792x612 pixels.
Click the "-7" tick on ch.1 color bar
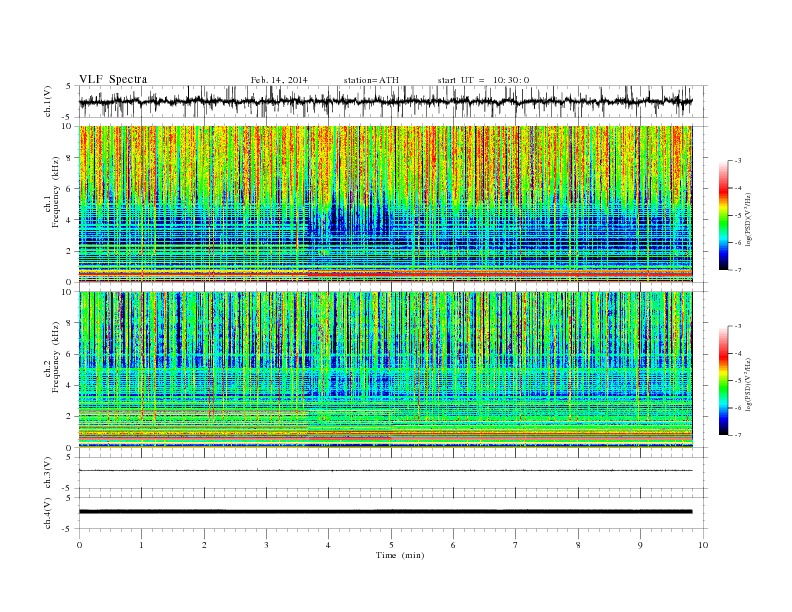tap(738, 270)
